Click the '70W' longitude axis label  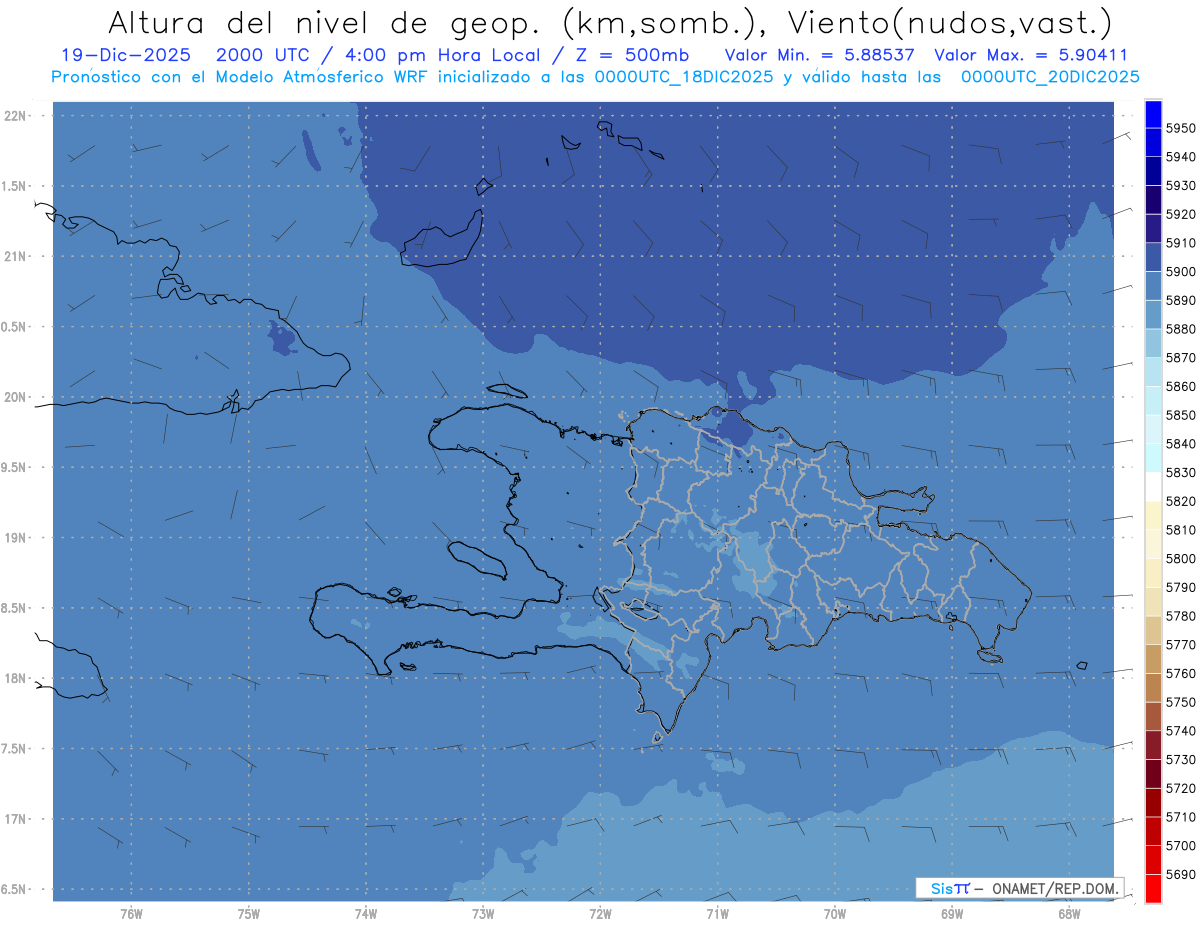(834, 913)
